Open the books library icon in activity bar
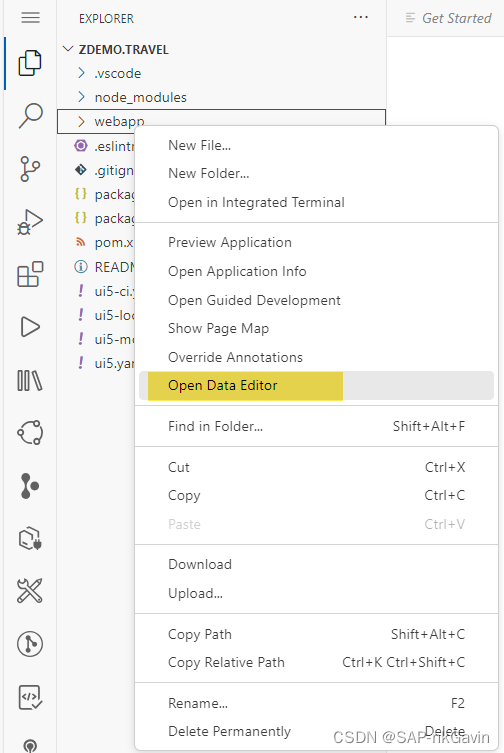The height and width of the screenshot is (753, 504). click(30, 380)
